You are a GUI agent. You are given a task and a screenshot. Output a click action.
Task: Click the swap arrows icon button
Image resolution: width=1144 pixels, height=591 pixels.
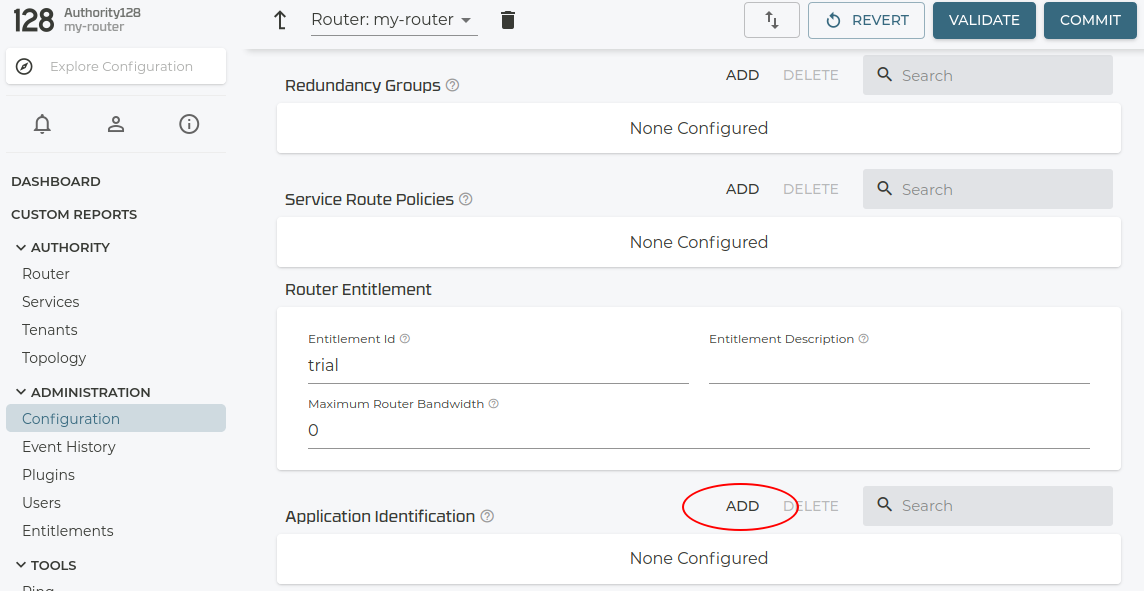(x=772, y=20)
